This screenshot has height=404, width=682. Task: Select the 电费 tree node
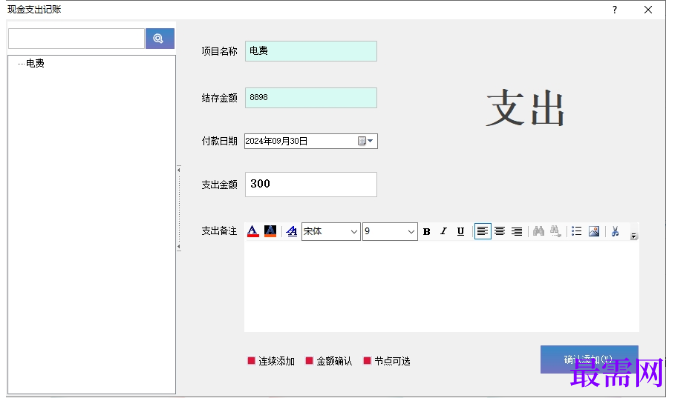[x=35, y=63]
